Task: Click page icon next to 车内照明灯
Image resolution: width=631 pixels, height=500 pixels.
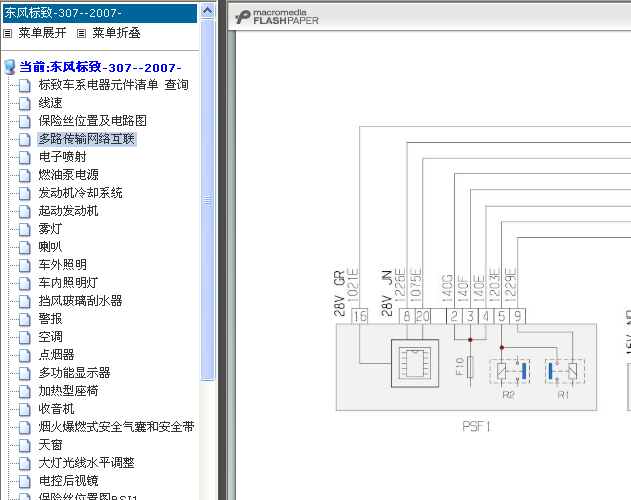Action: tap(25, 283)
